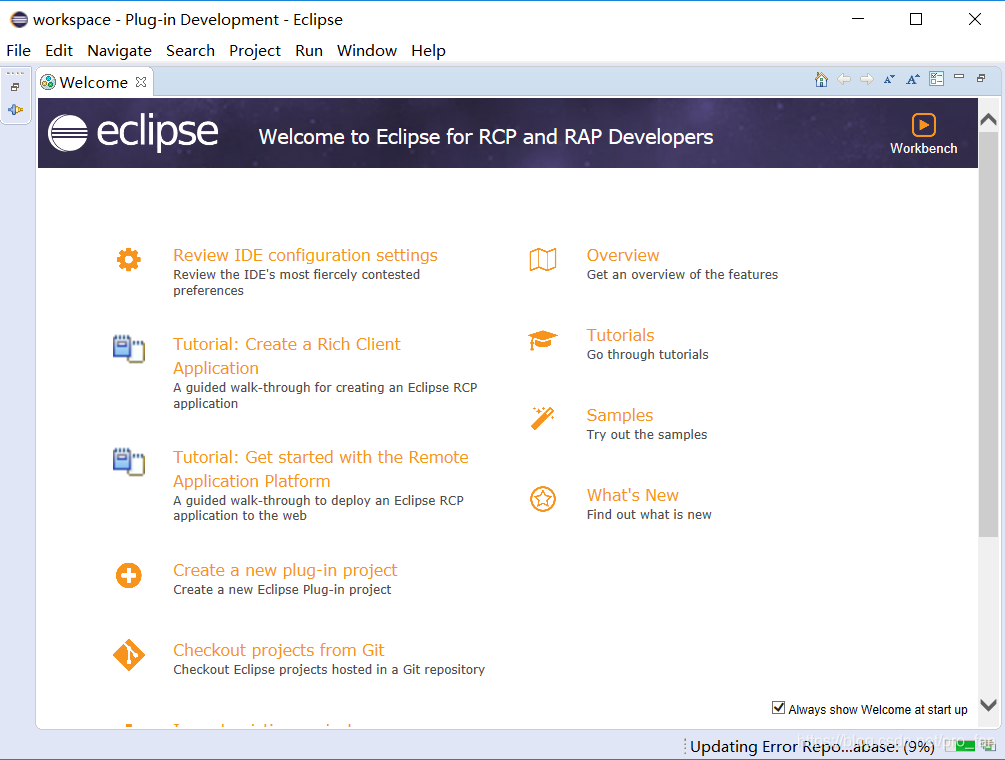The width and height of the screenshot is (1005, 760).
Task: Click the Workbench icon to enter the workbench
Action: pos(923,125)
